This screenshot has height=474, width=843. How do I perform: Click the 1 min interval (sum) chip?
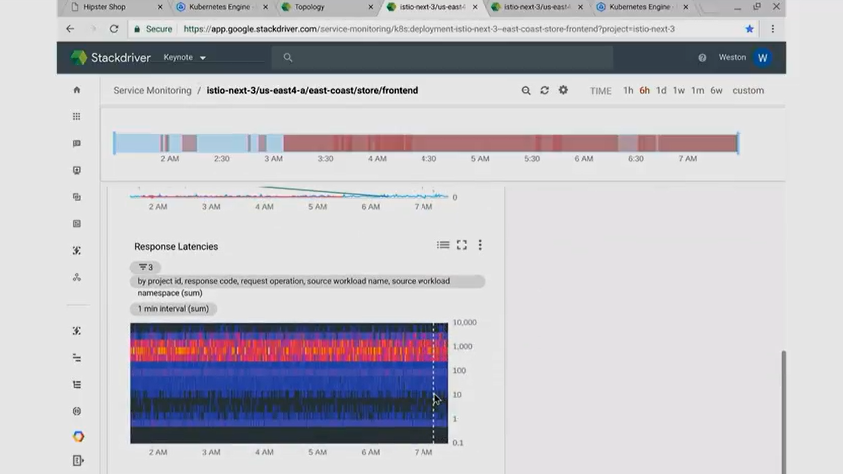coord(173,309)
